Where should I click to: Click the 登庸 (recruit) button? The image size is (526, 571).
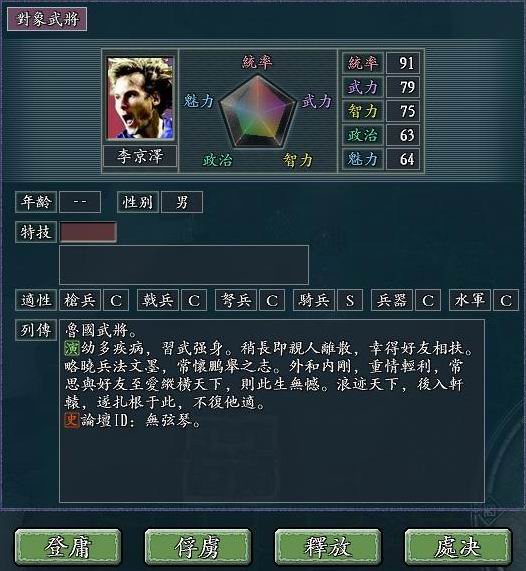(68, 547)
